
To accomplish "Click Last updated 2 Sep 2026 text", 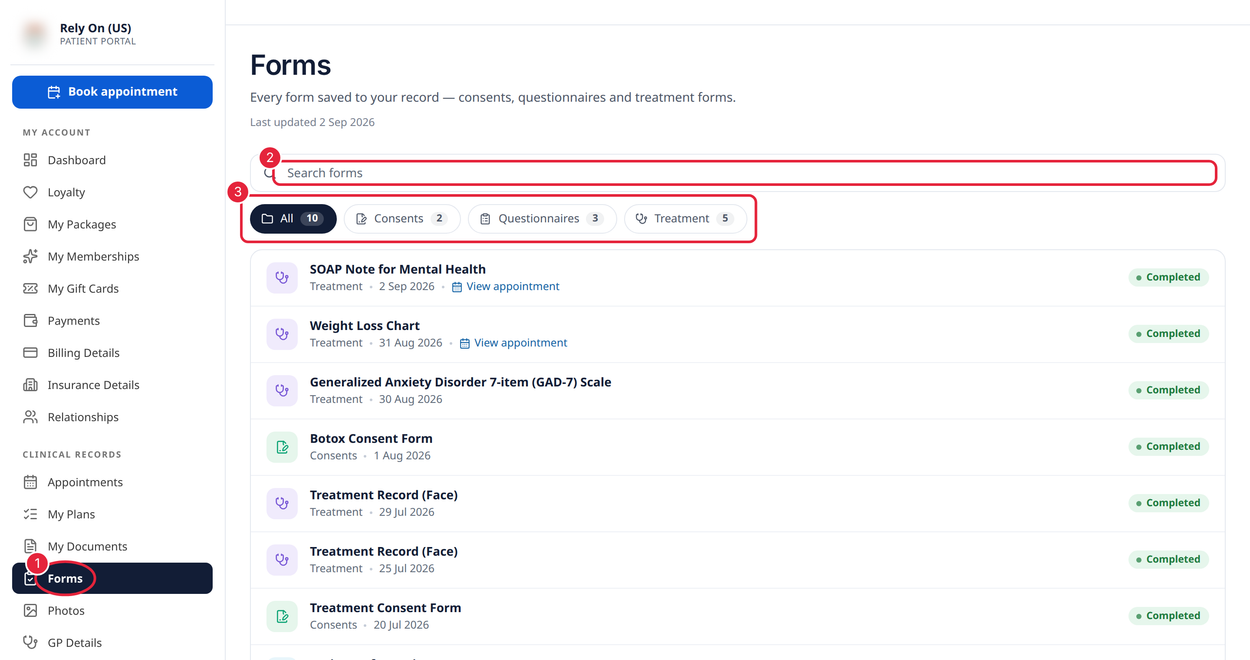I will [312, 122].
